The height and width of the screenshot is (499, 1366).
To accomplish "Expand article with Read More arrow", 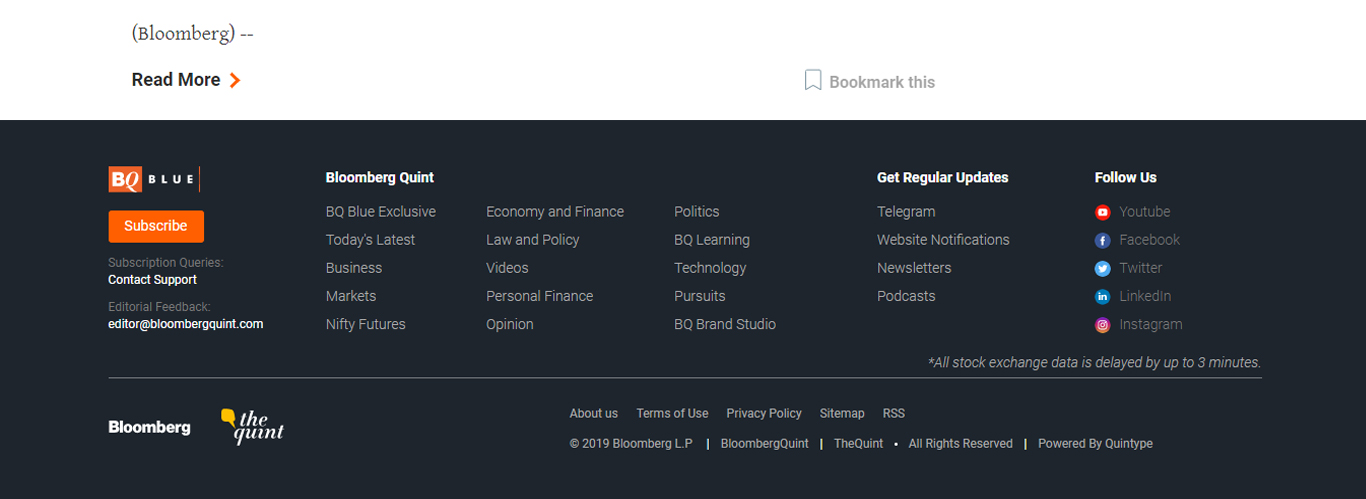I will [x=234, y=80].
